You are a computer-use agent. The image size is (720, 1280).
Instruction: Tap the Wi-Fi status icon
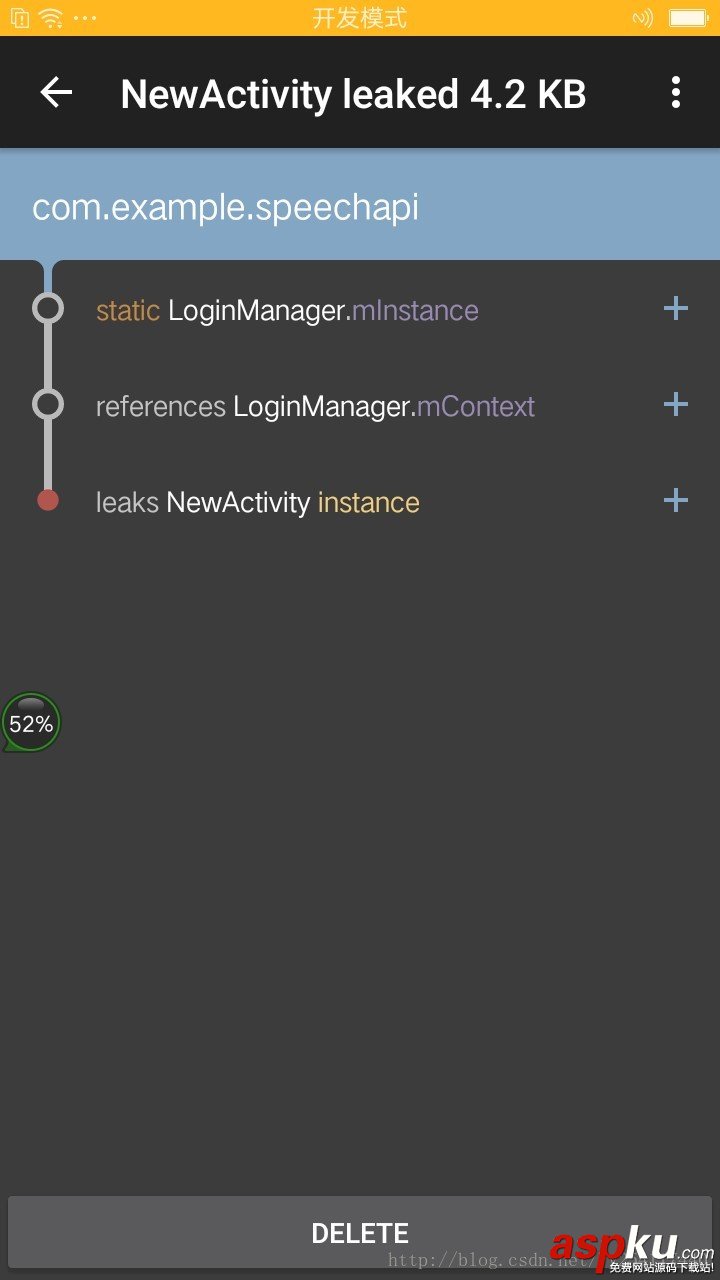click(50, 18)
